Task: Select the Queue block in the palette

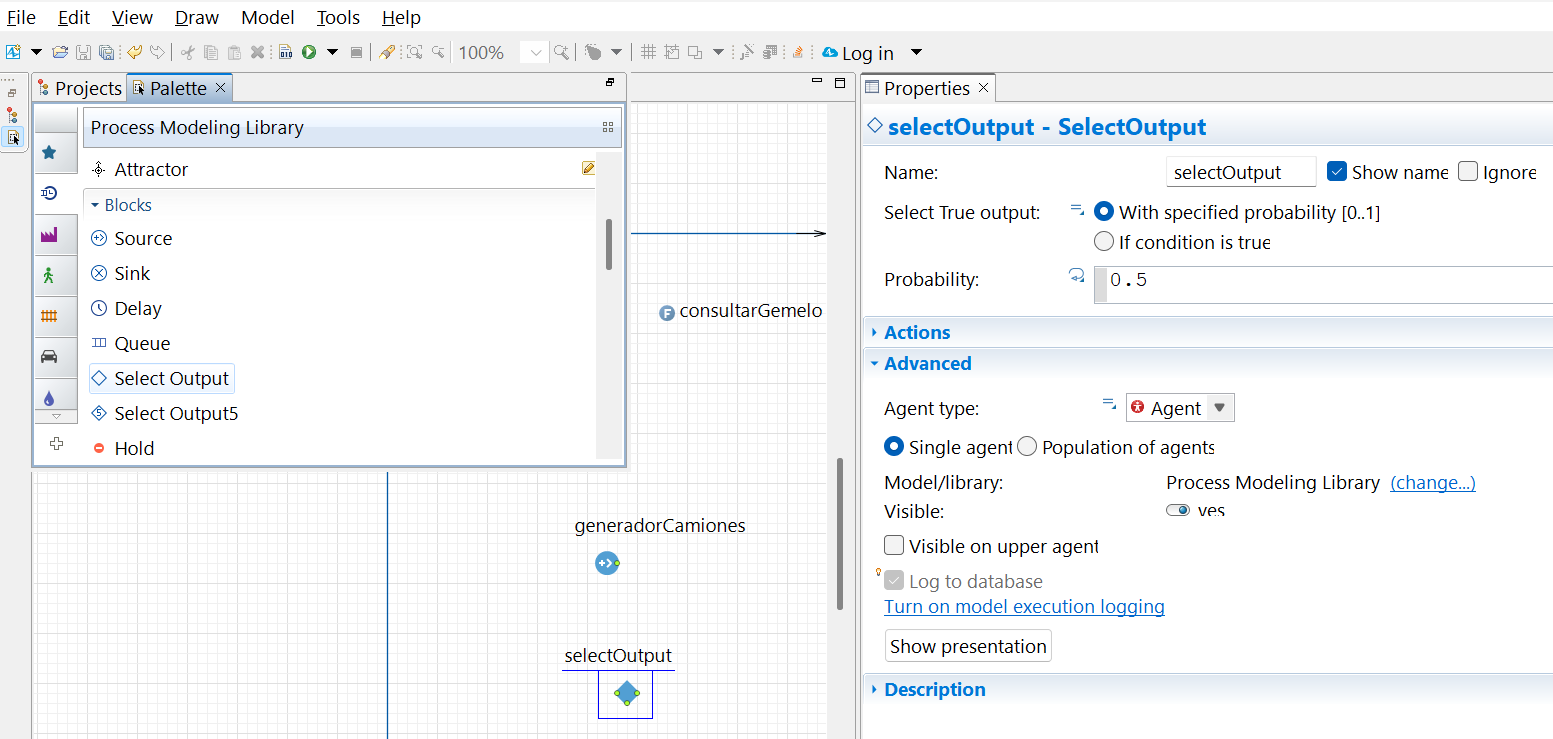Action: [x=130, y=344]
